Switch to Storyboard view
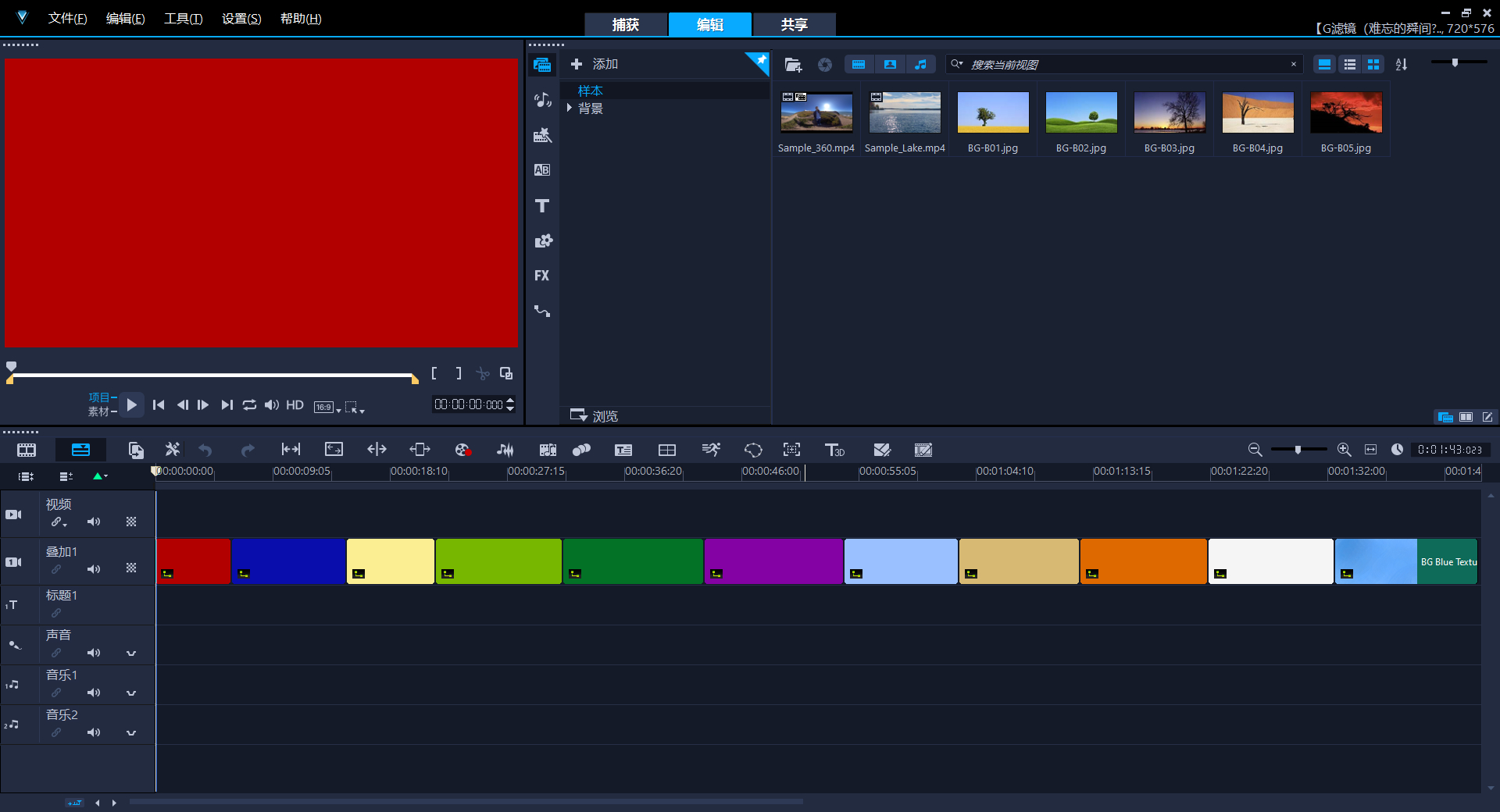Viewport: 1500px width, 812px height. click(x=27, y=450)
